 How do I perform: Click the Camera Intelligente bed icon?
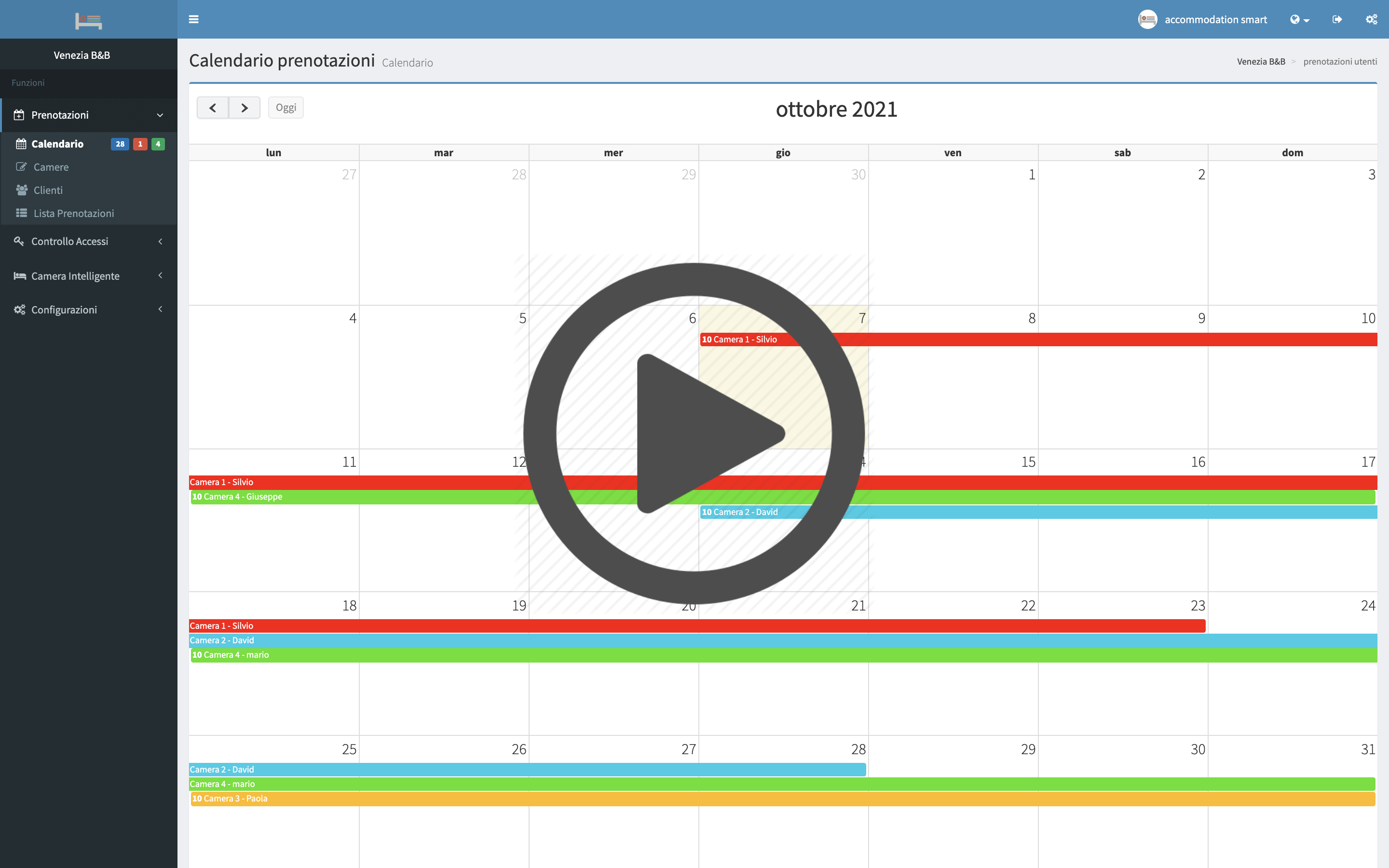click(x=20, y=275)
